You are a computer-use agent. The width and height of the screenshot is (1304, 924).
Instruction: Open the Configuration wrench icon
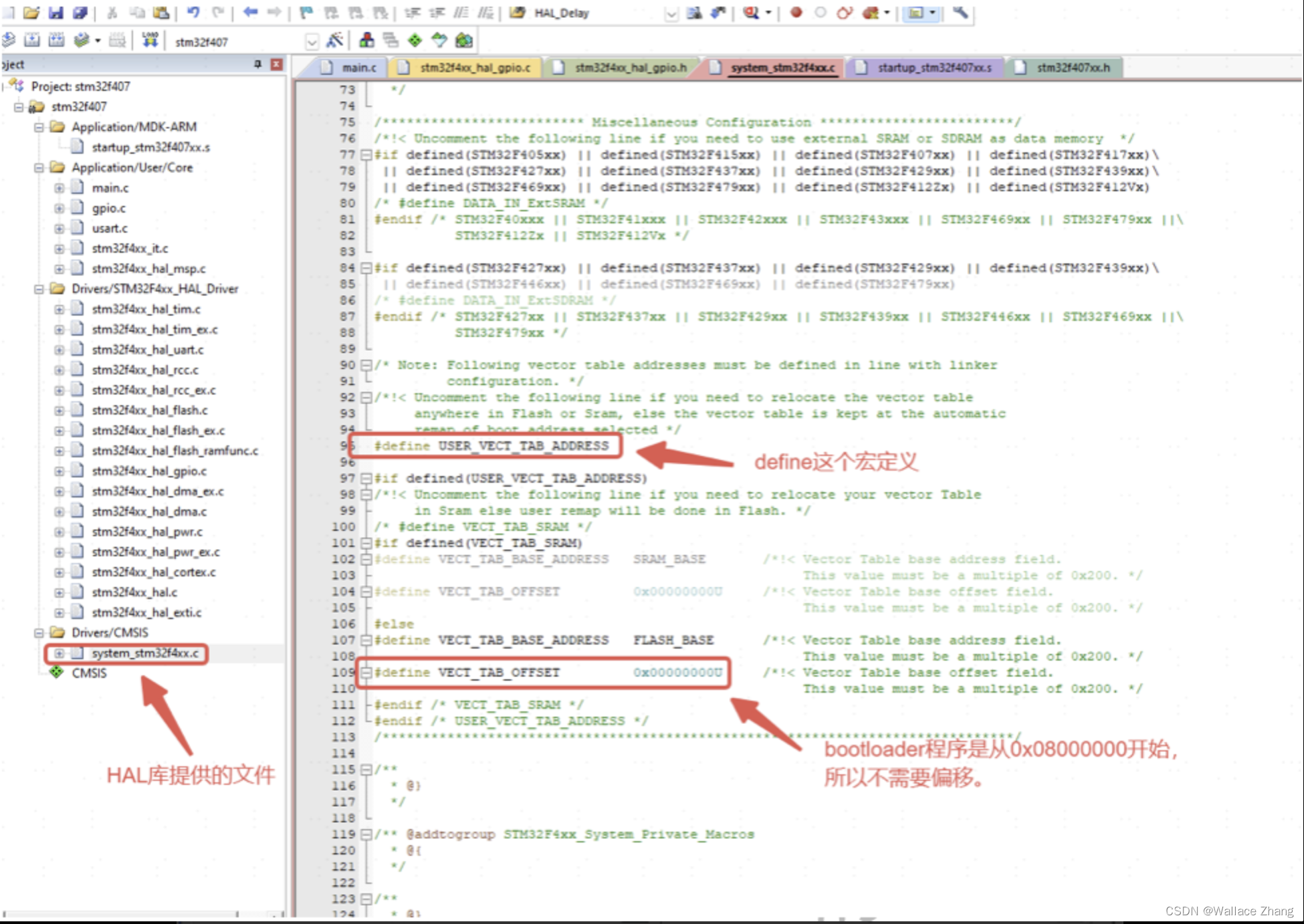point(960,12)
